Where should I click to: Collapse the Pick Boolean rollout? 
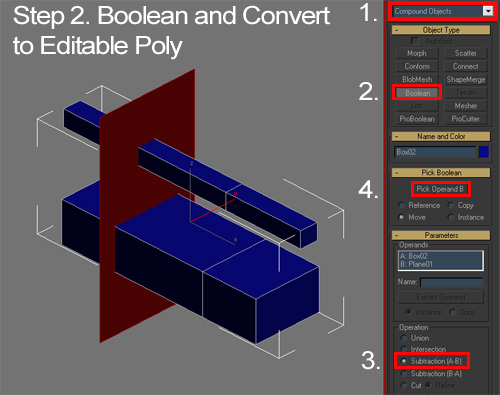[441, 173]
